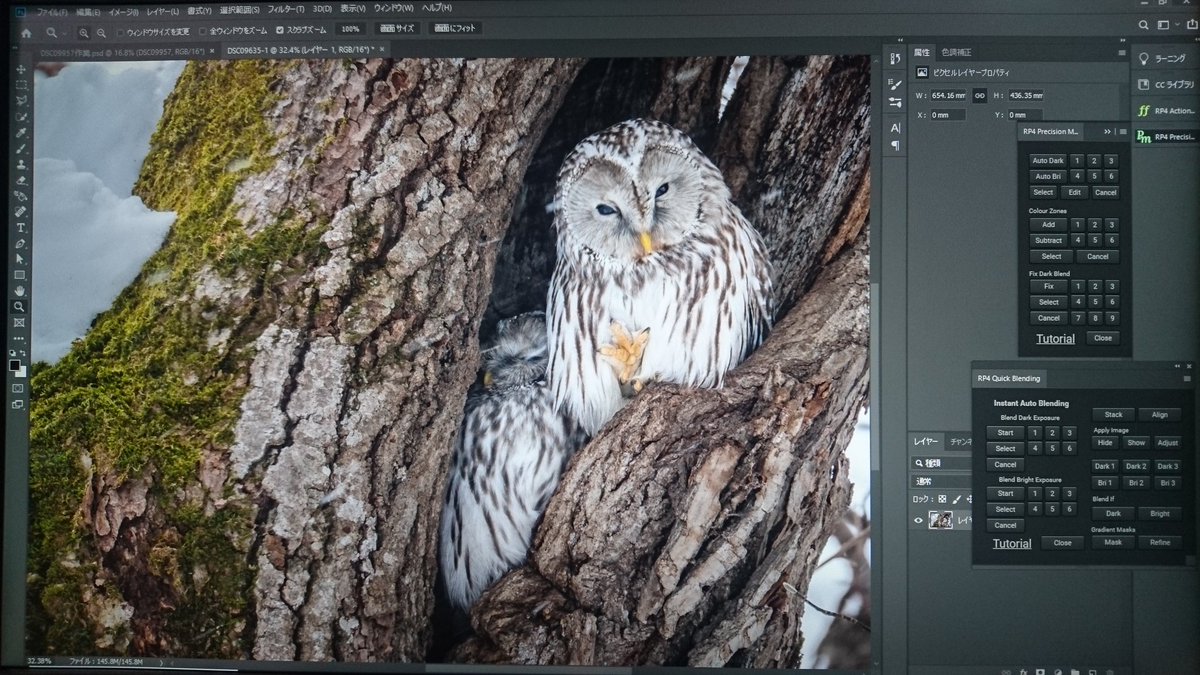Open the フィルター(T) menu

[287, 10]
